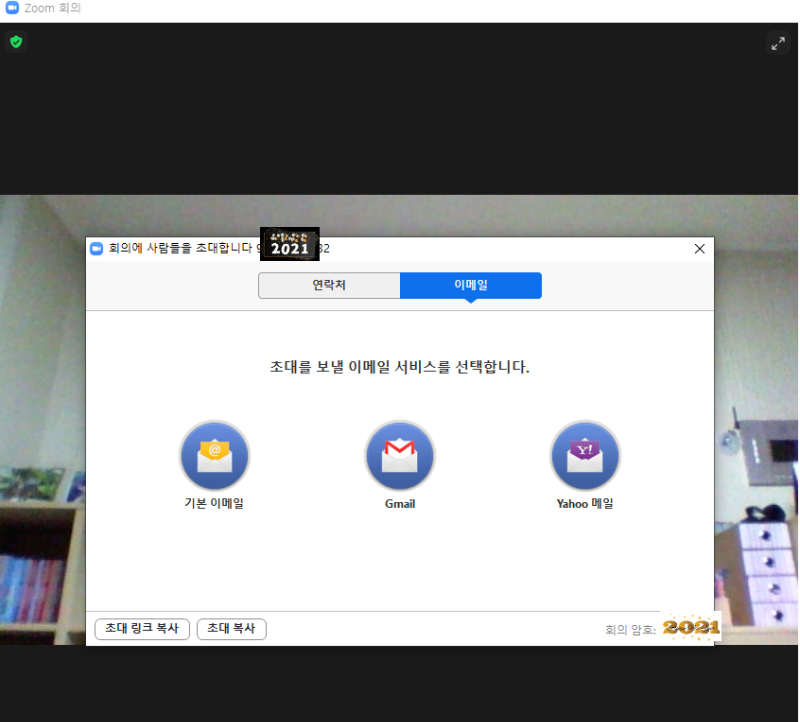Click the Zoom icon in invite dialog title
Image resolution: width=800 pixels, height=722 pixels.
pyautogui.click(x=96, y=248)
